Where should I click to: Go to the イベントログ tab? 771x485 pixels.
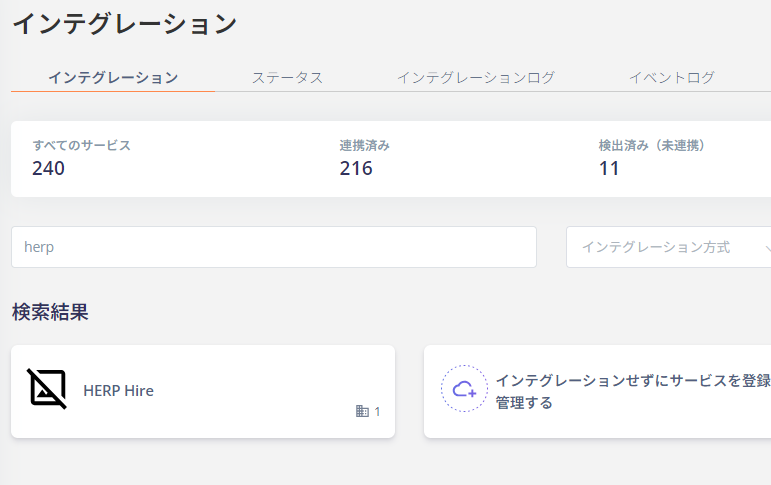672,77
